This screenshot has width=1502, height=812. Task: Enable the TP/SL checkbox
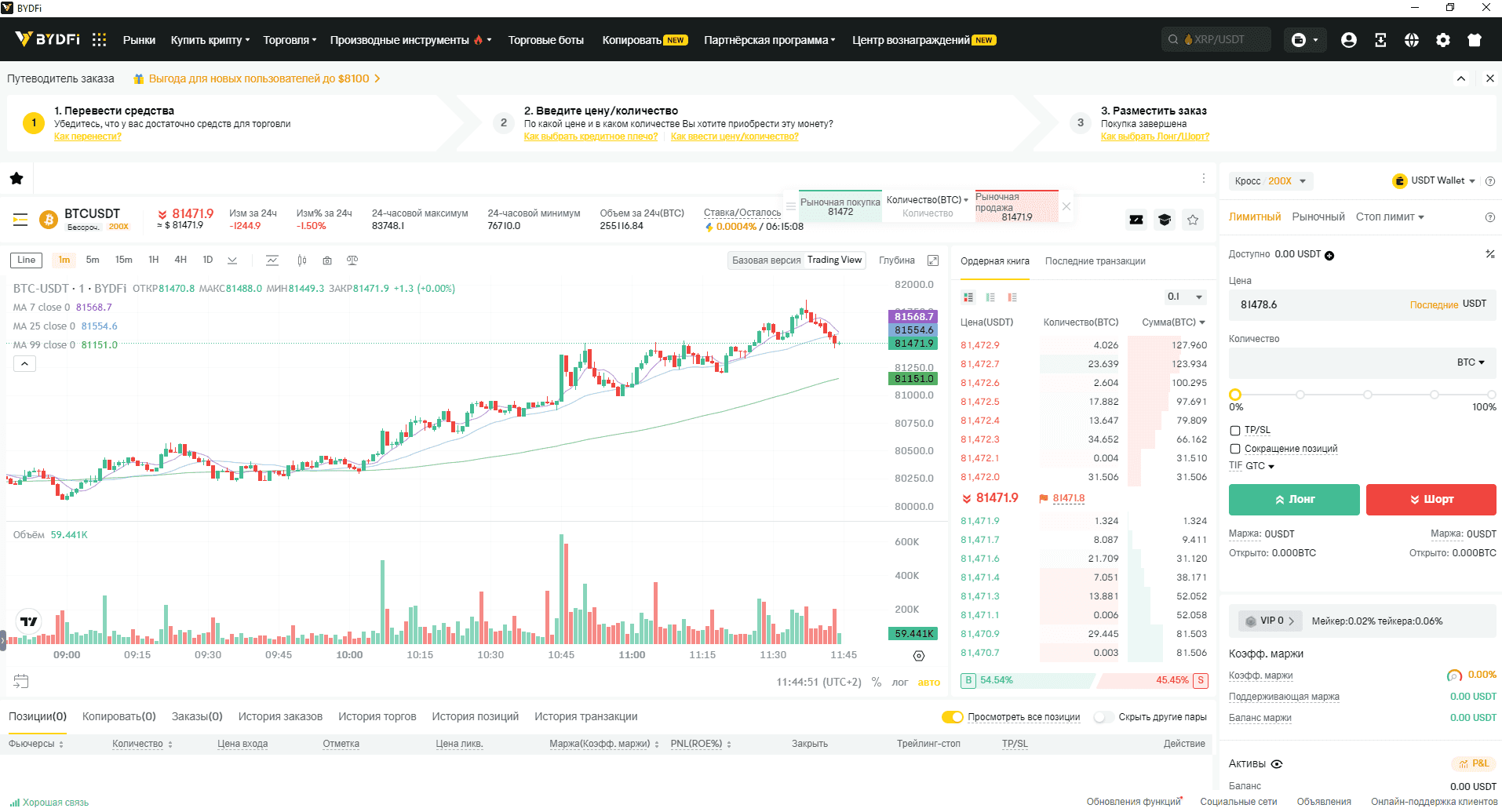(1235, 430)
